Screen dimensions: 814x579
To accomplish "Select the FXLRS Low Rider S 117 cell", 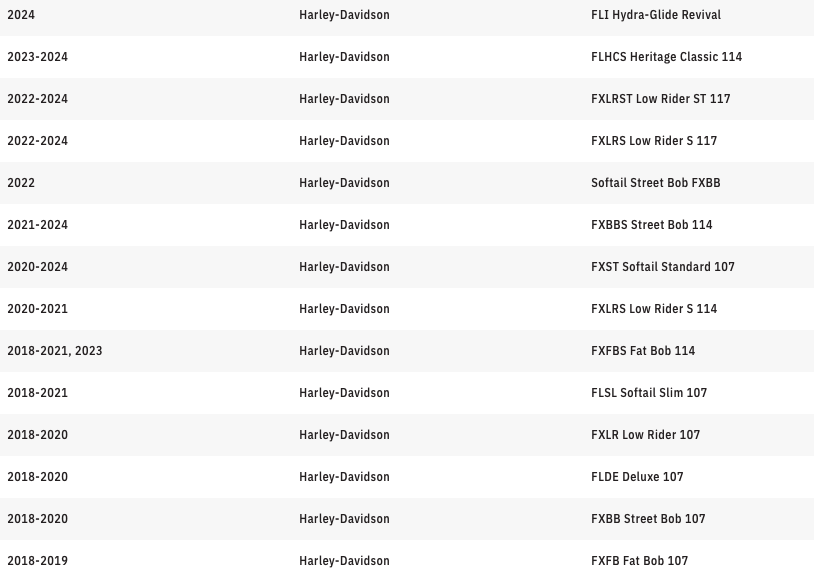I will click(654, 141).
